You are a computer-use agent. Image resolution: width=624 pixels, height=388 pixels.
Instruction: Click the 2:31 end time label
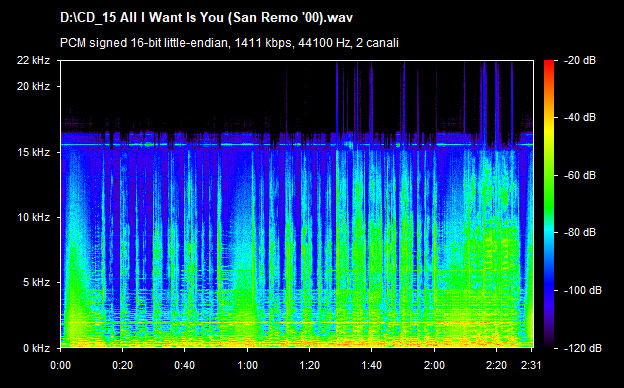[x=531, y=365]
